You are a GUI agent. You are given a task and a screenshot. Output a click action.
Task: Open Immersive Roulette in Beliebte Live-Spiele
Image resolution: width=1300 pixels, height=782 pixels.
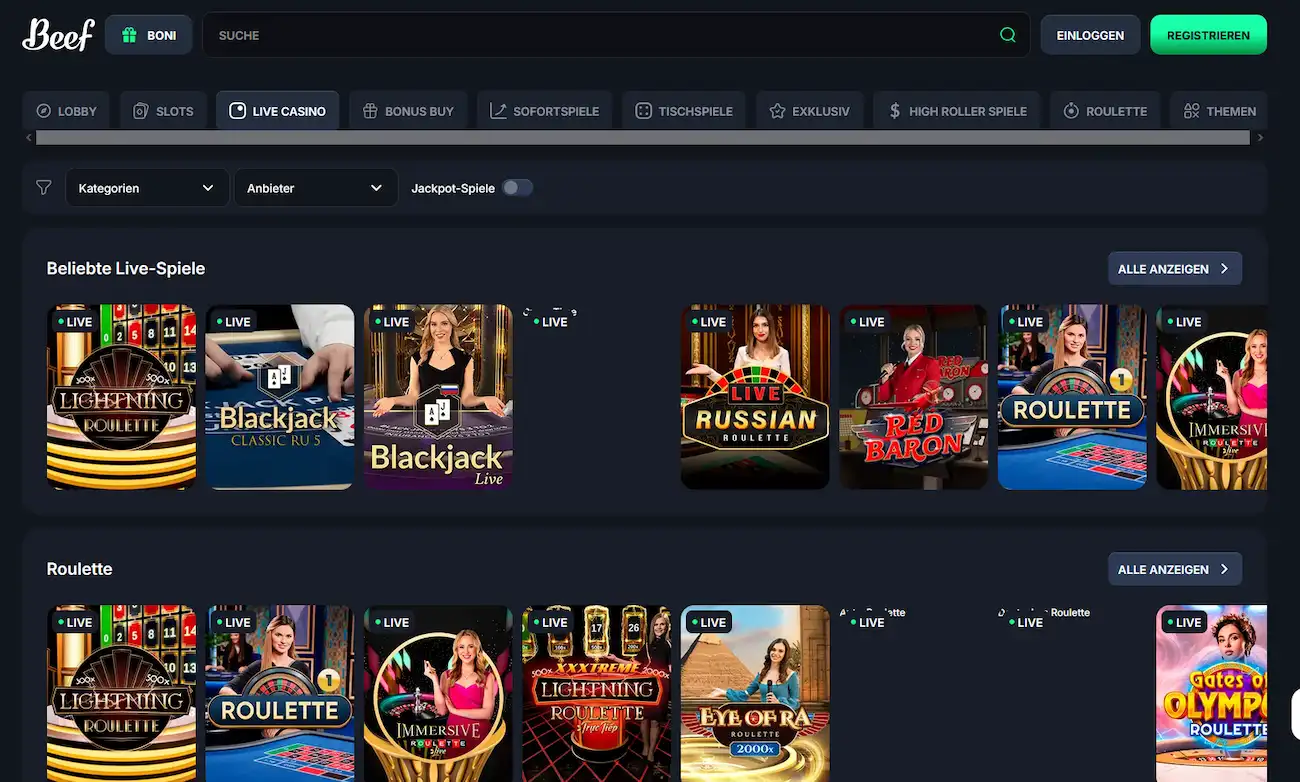pos(1212,397)
